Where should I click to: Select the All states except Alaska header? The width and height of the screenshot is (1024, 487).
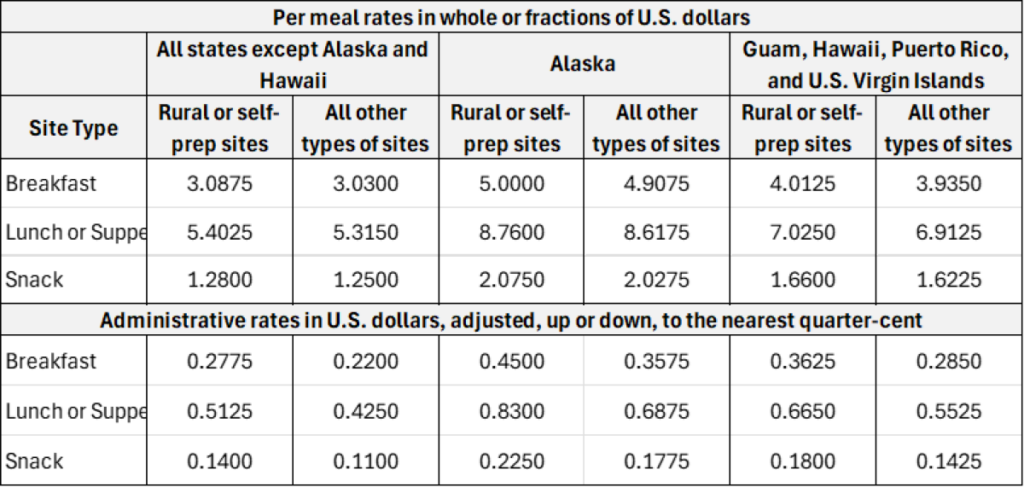[293, 64]
